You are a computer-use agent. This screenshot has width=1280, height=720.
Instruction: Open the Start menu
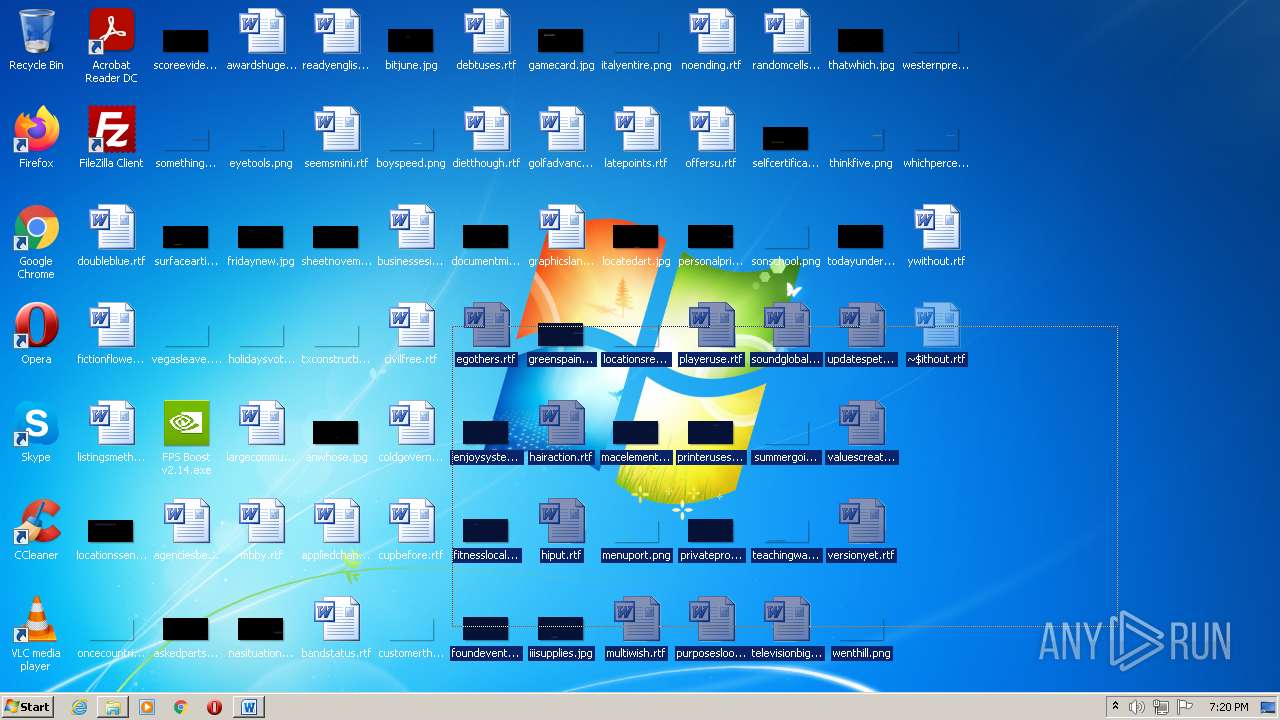pos(27,707)
